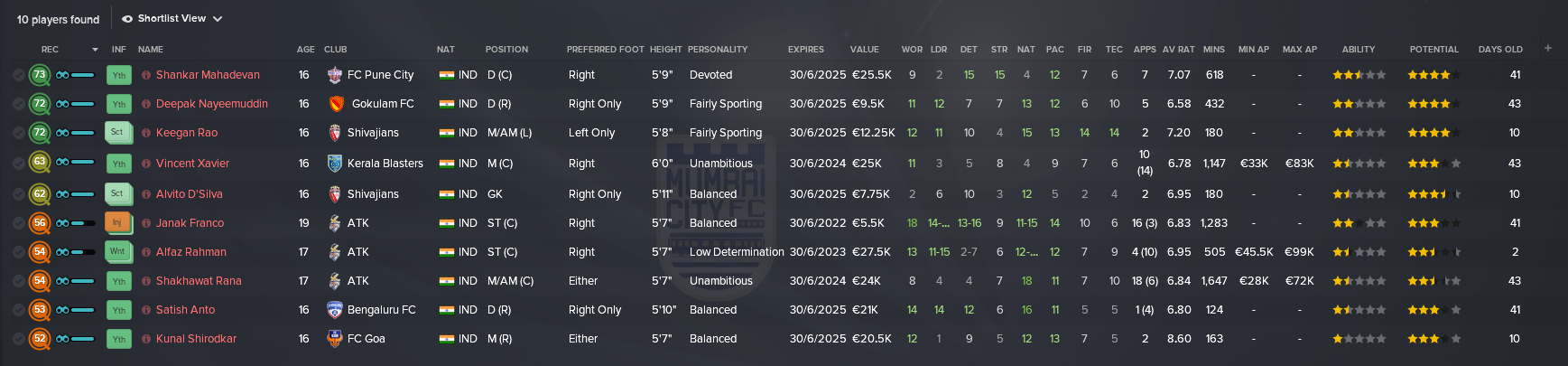This screenshot has width=1568, height=366.
Task: Sort the list by the VALUE column
Action: pos(864,50)
